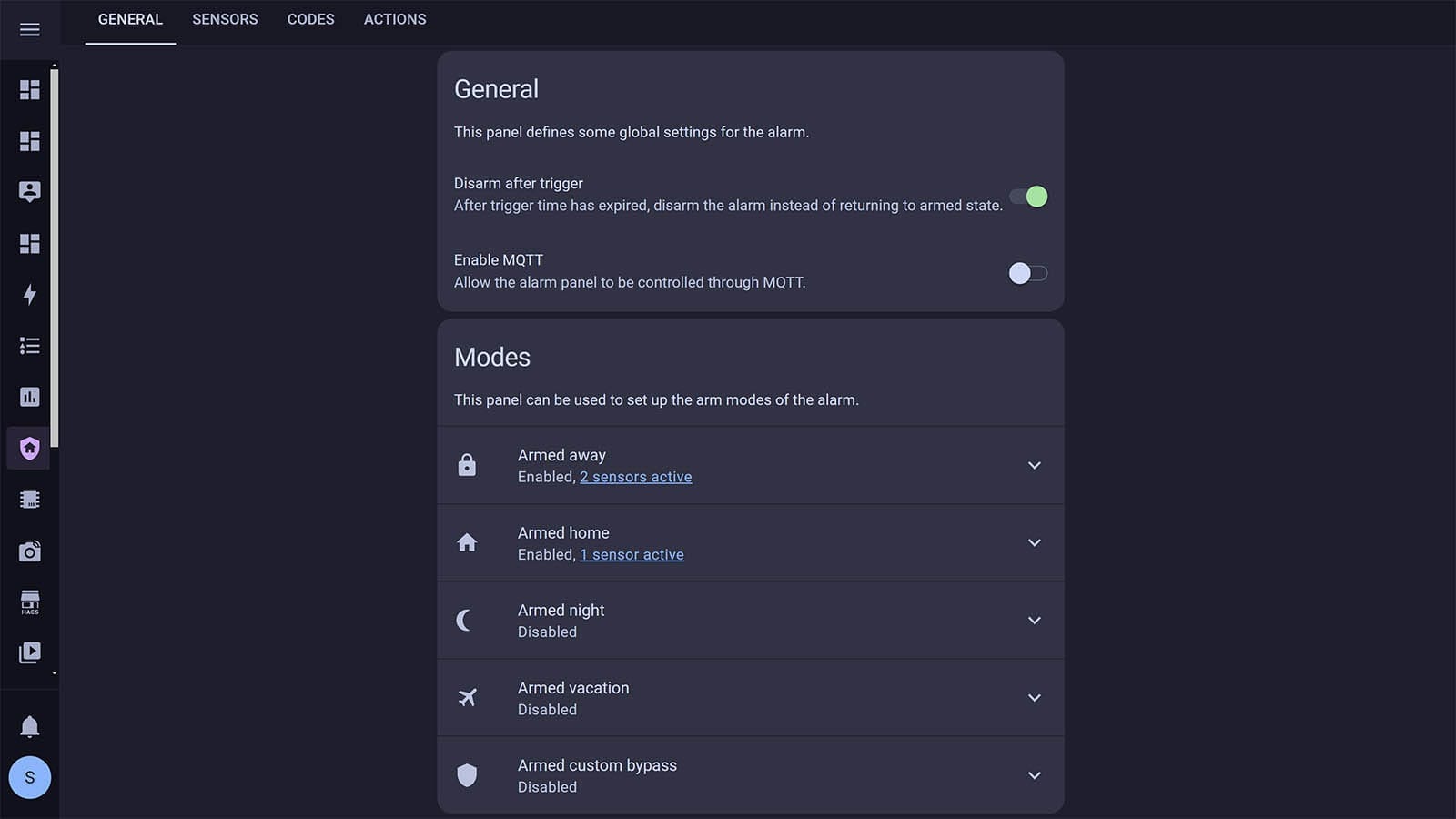Click the user avatar marked S
Image resolution: width=1456 pixels, height=819 pixels.
29,778
